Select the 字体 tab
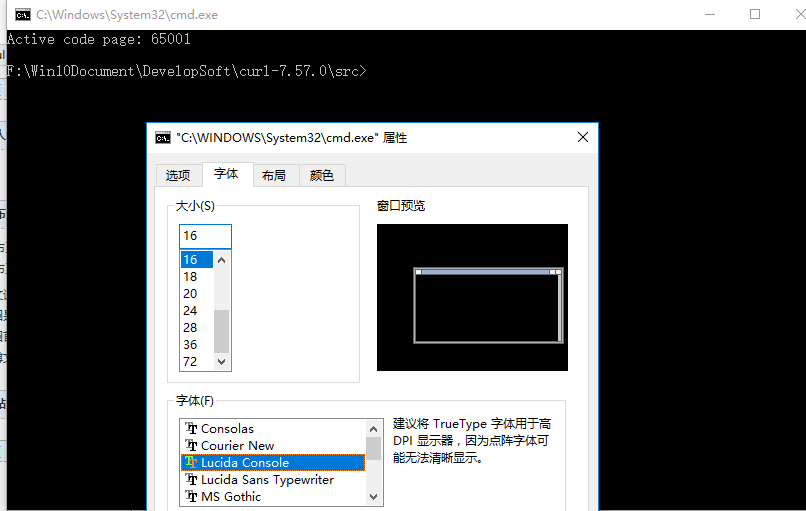The image size is (806, 511). [227, 174]
